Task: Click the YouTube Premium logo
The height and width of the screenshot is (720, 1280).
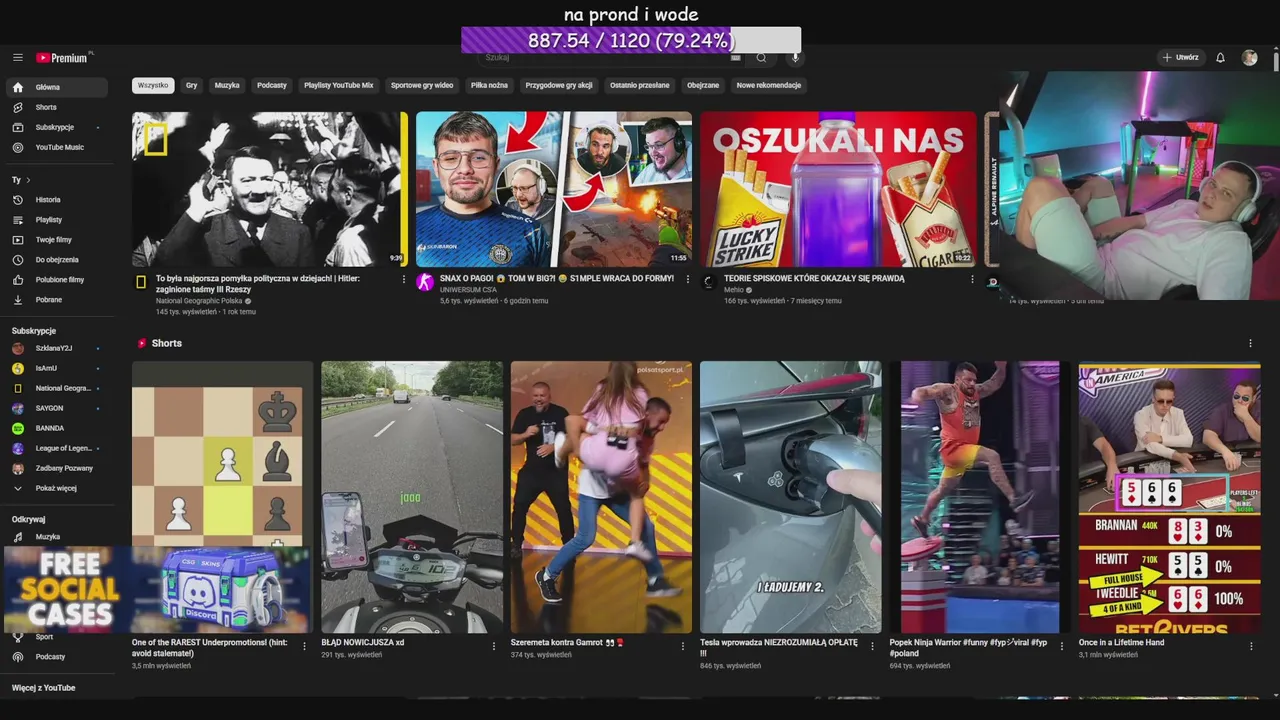Action: point(64,58)
